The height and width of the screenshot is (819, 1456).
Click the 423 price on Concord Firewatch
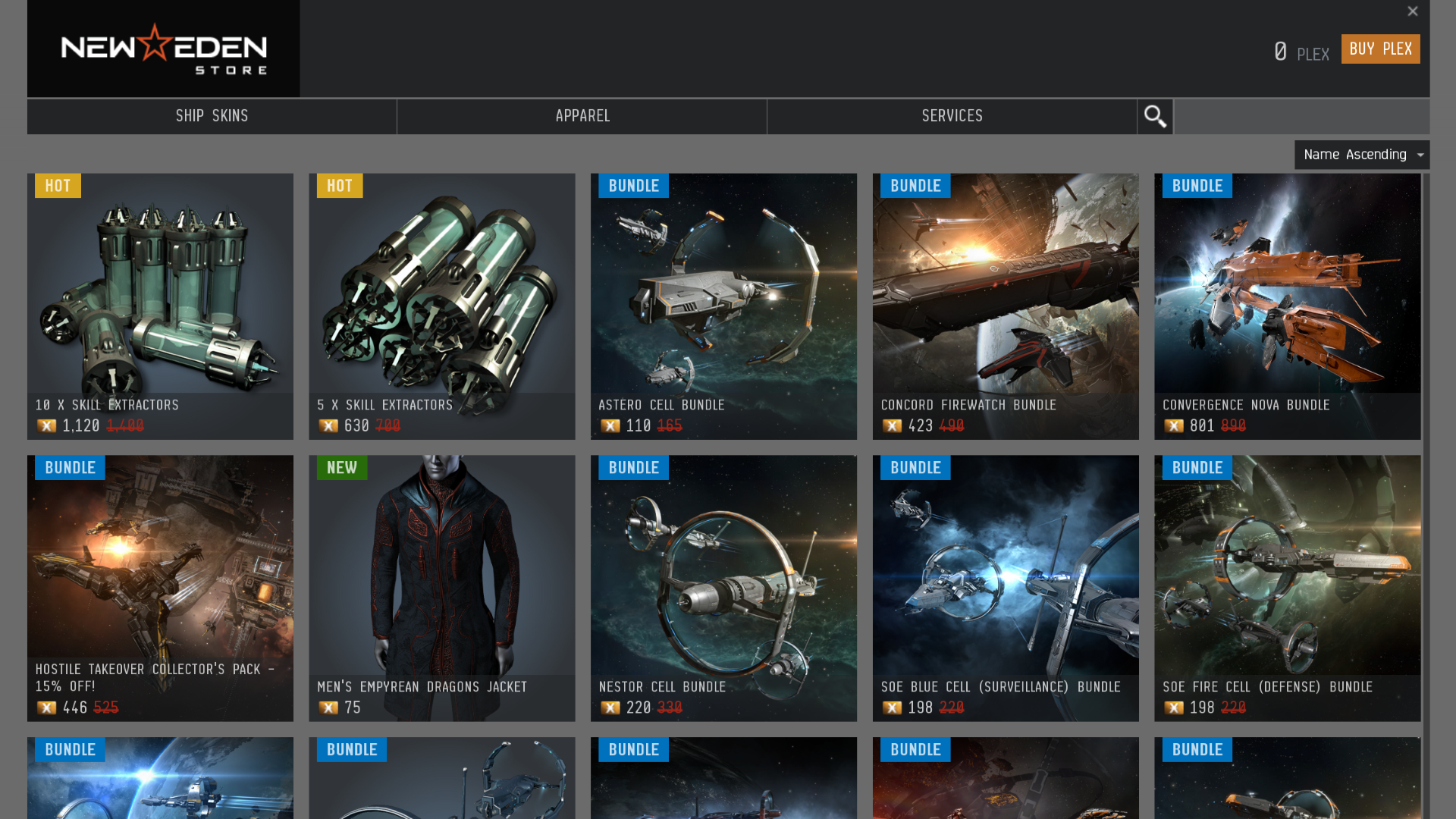[x=921, y=426]
